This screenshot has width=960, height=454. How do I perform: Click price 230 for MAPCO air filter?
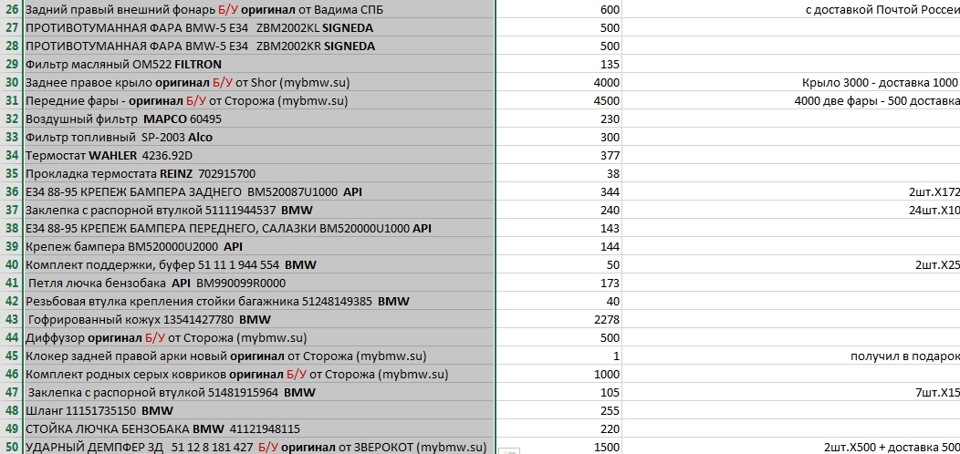coord(559,119)
